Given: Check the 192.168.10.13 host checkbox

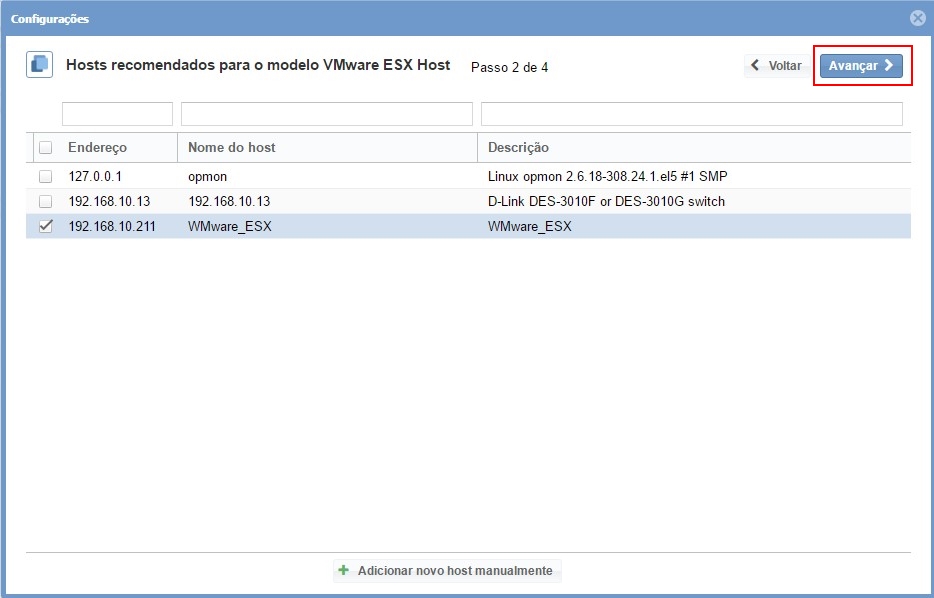Looking at the screenshot, I should [45, 201].
